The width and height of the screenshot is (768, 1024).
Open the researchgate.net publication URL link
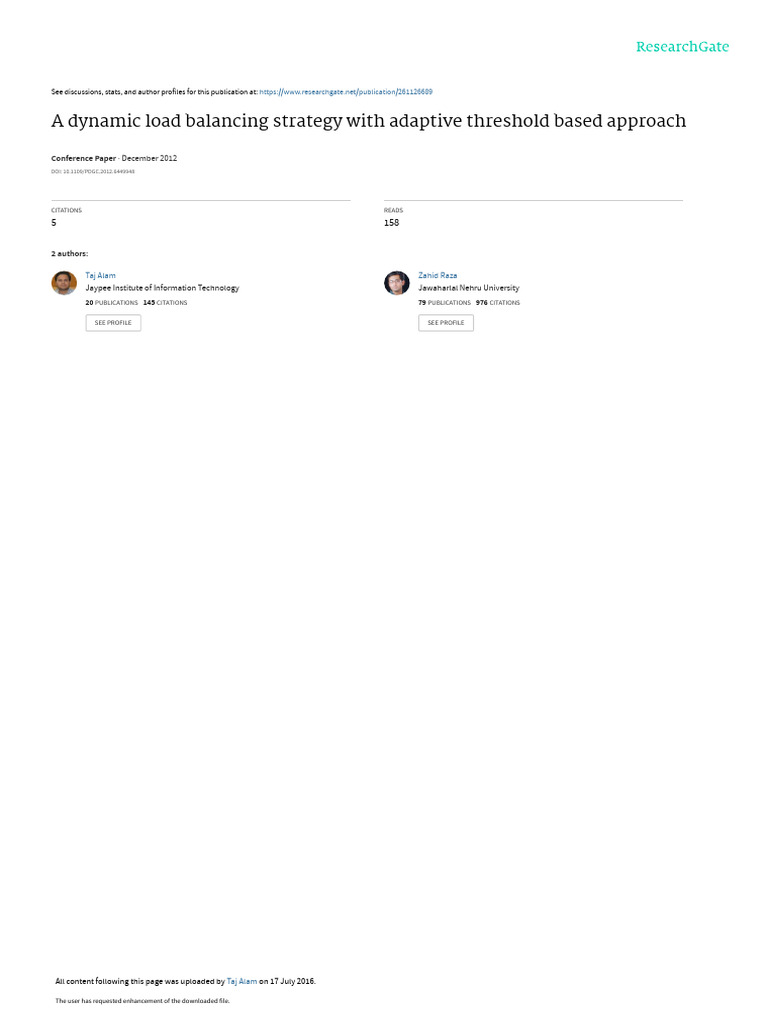click(x=346, y=92)
